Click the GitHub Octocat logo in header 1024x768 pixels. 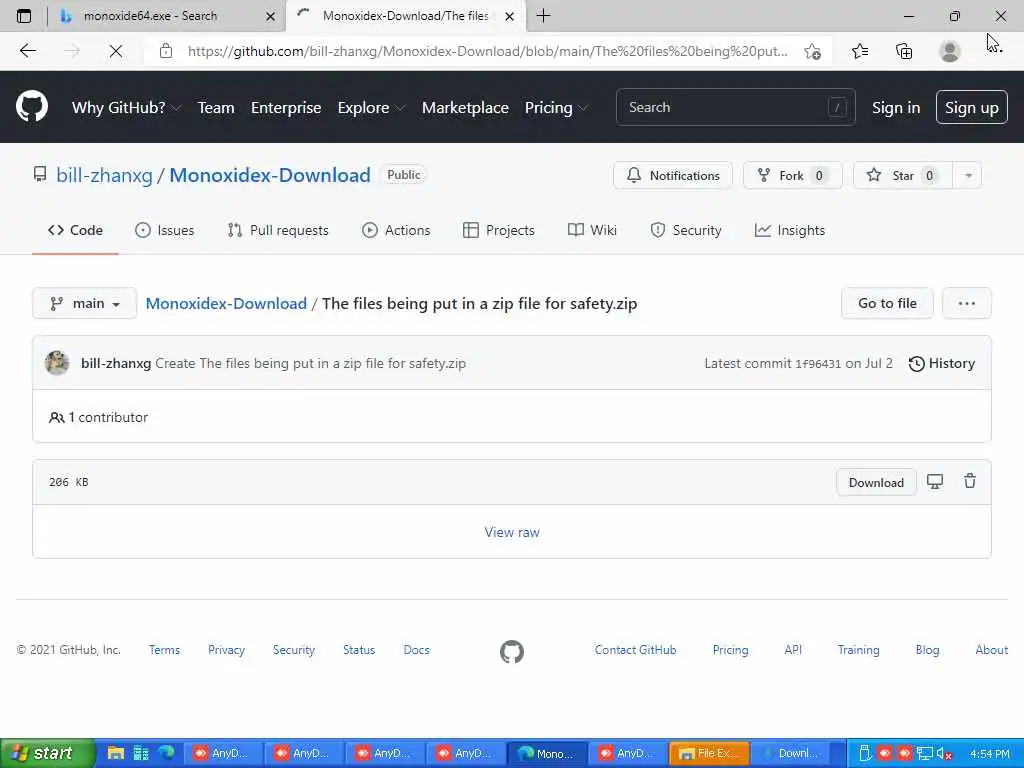coord(31,107)
